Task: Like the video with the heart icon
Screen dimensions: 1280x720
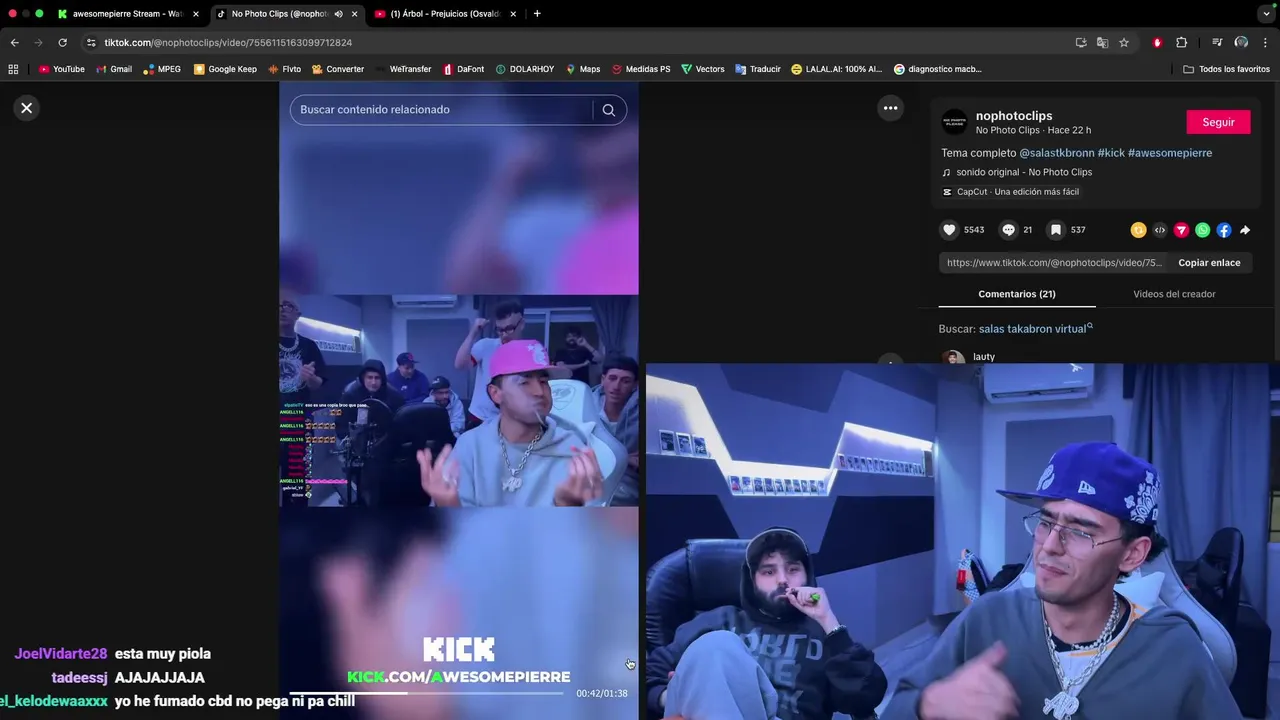Action: click(949, 230)
